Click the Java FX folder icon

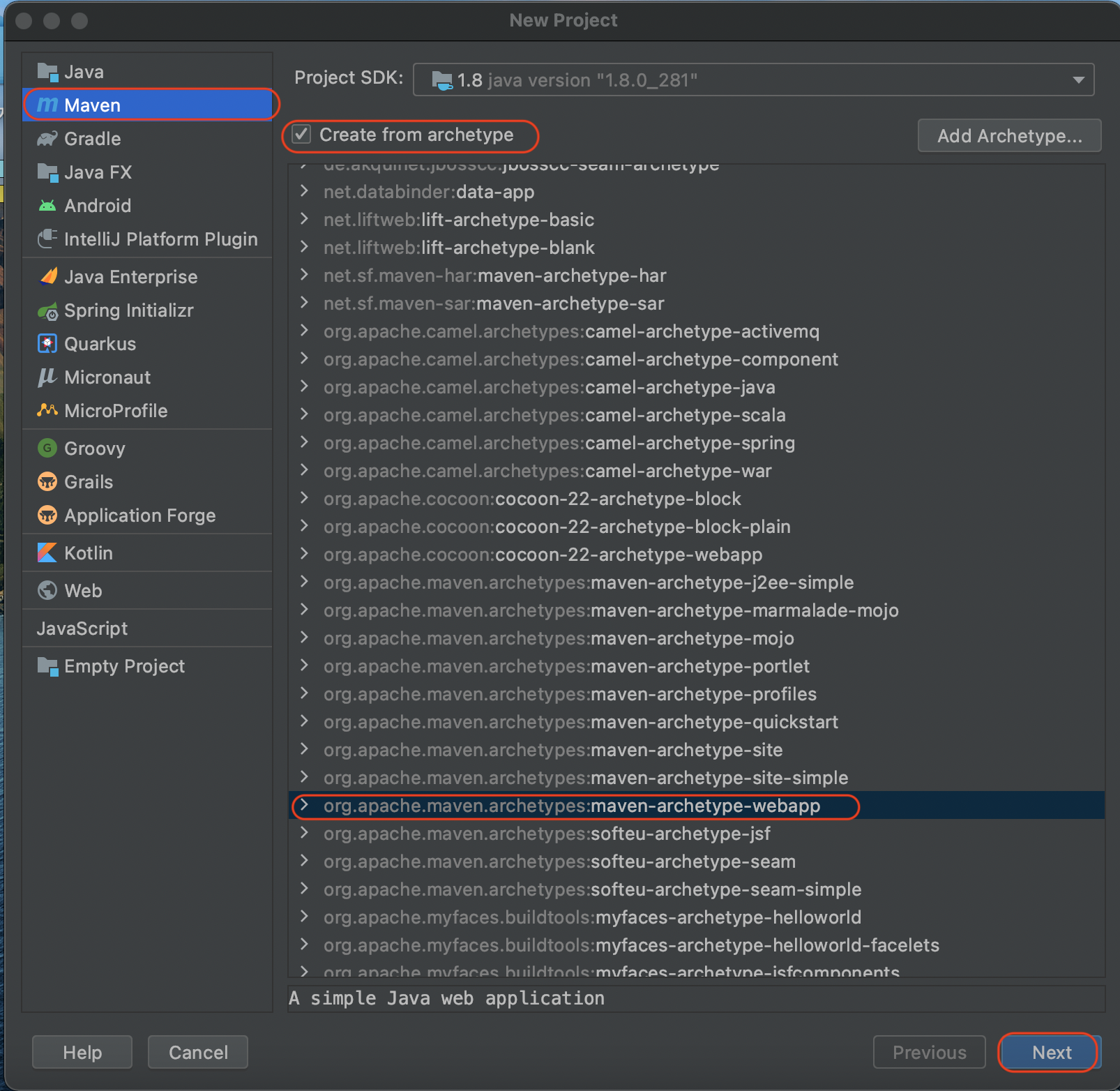[47, 172]
